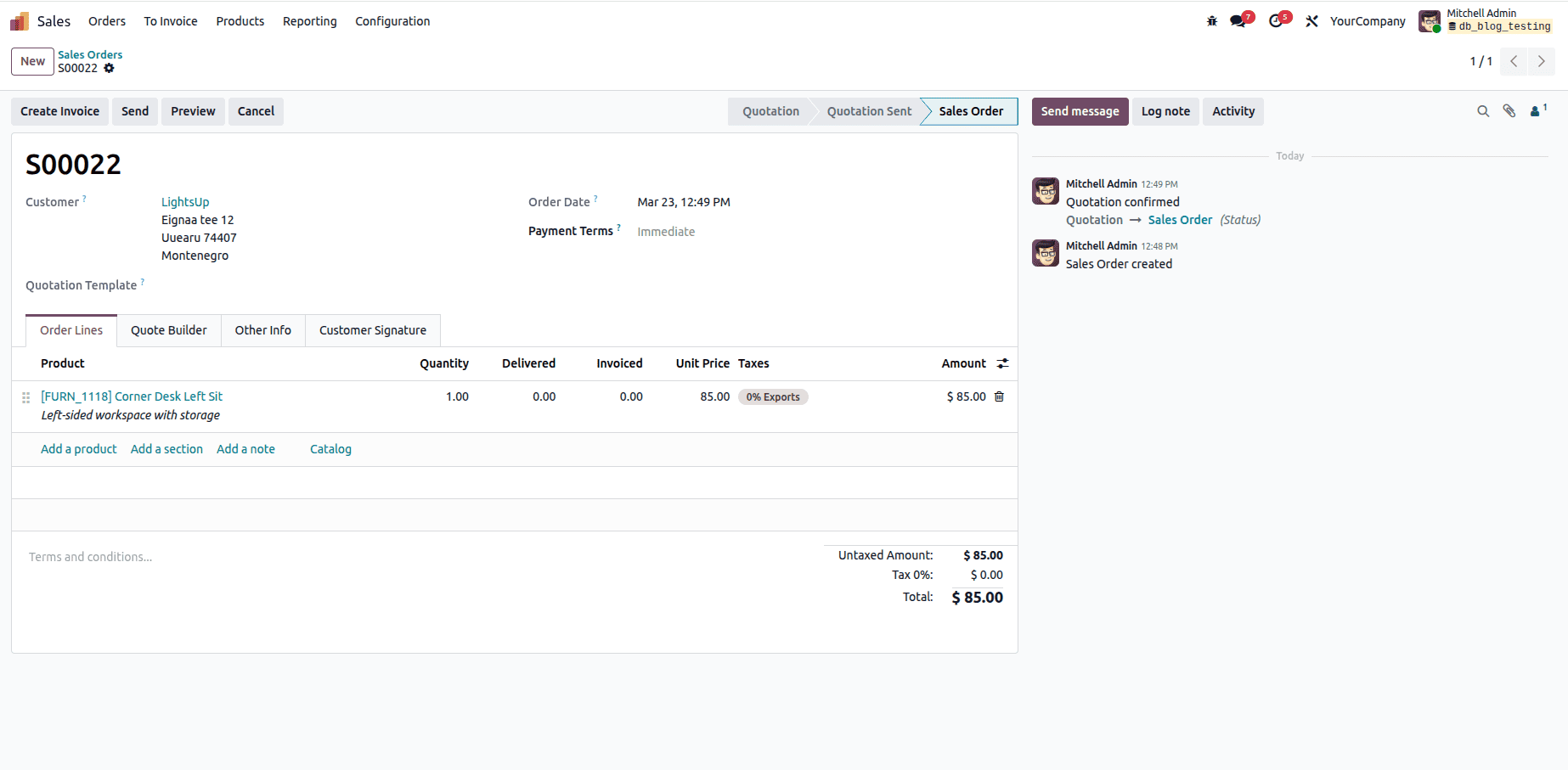The width and height of the screenshot is (1568, 770).
Task: Open settings gear next to S00022 breadcrumb
Action: point(110,69)
